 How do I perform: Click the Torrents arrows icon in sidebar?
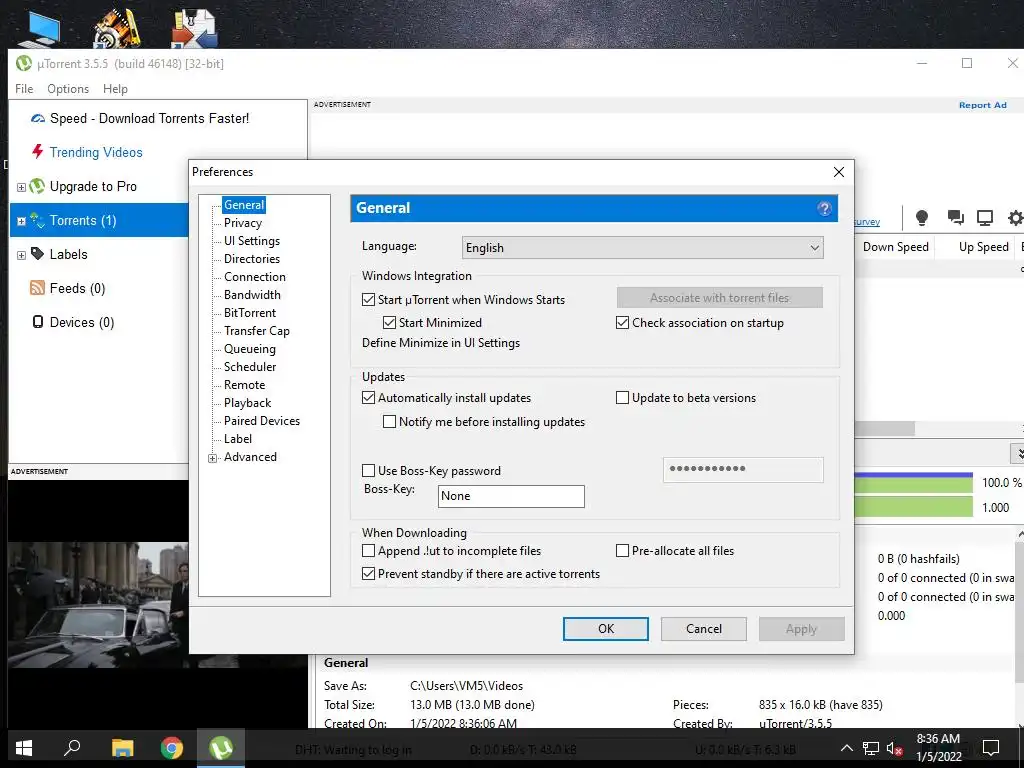(x=37, y=220)
